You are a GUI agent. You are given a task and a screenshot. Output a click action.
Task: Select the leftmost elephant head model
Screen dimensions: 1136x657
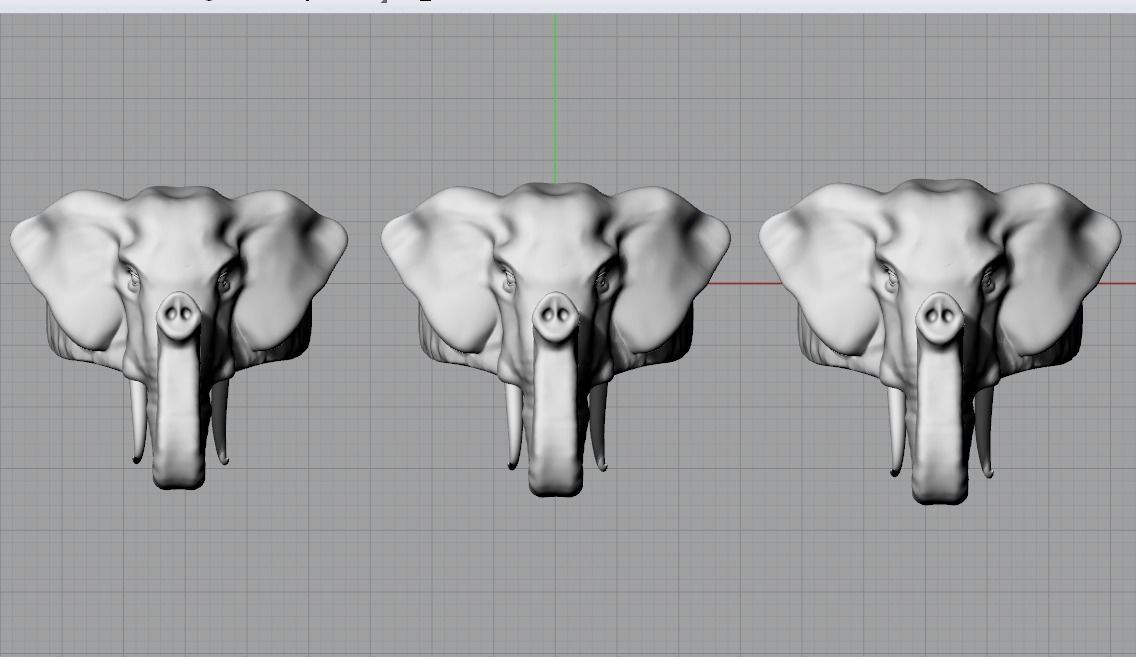coord(179,338)
